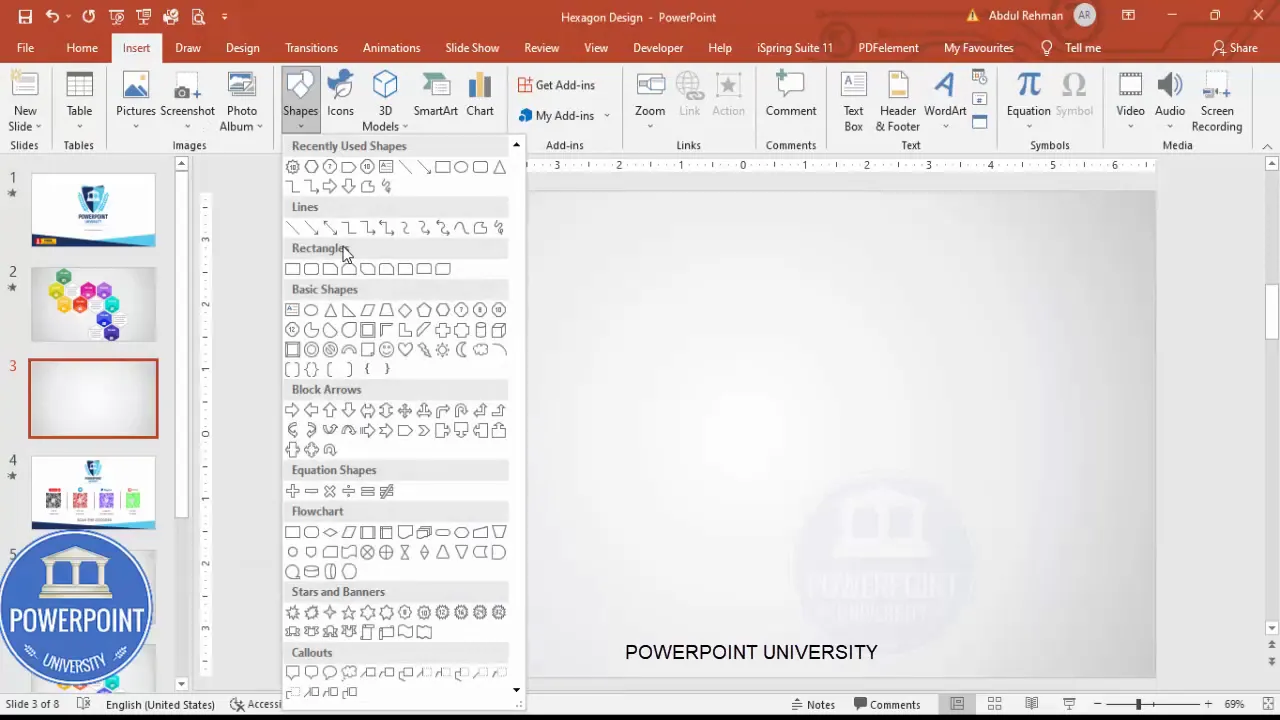This screenshot has height=720, width=1280.
Task: Click the Get Add-ins button
Action: pos(556,85)
